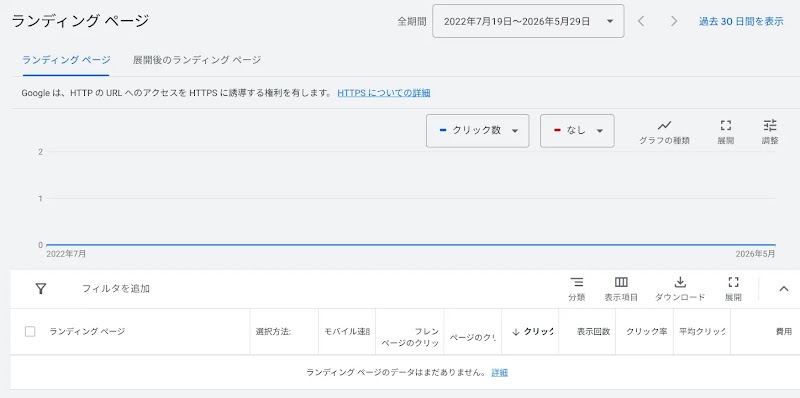The width and height of the screenshot is (800, 398).
Task: Open 表示項目 columns icon
Action: coord(621,289)
